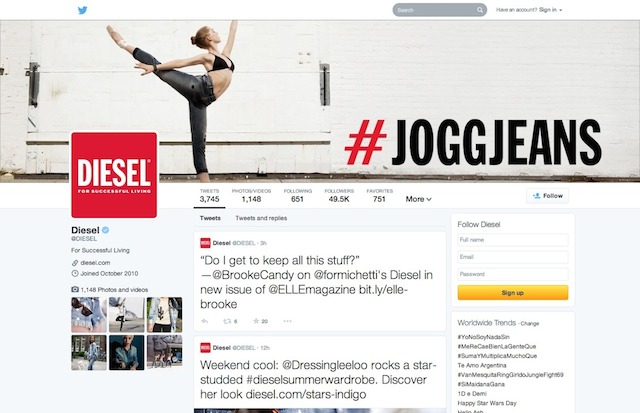Image resolution: width=640 pixels, height=413 pixels.
Task: Open more options ellipsis on first tweet
Action: coord(287,321)
